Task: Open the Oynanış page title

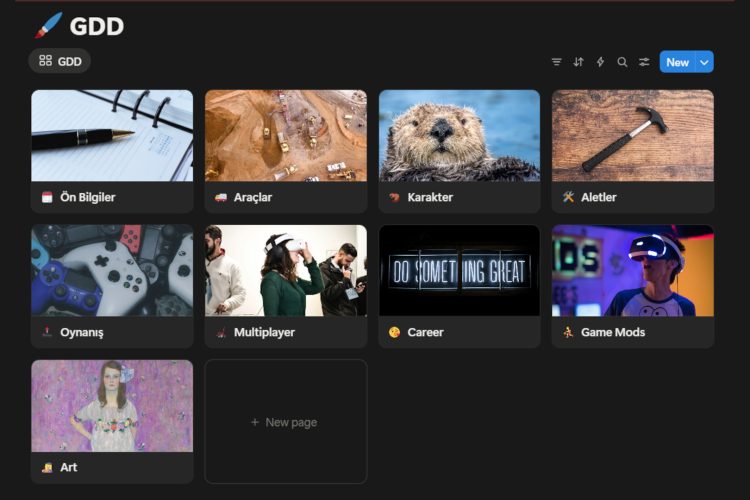Action: pyautogui.click(x=82, y=333)
